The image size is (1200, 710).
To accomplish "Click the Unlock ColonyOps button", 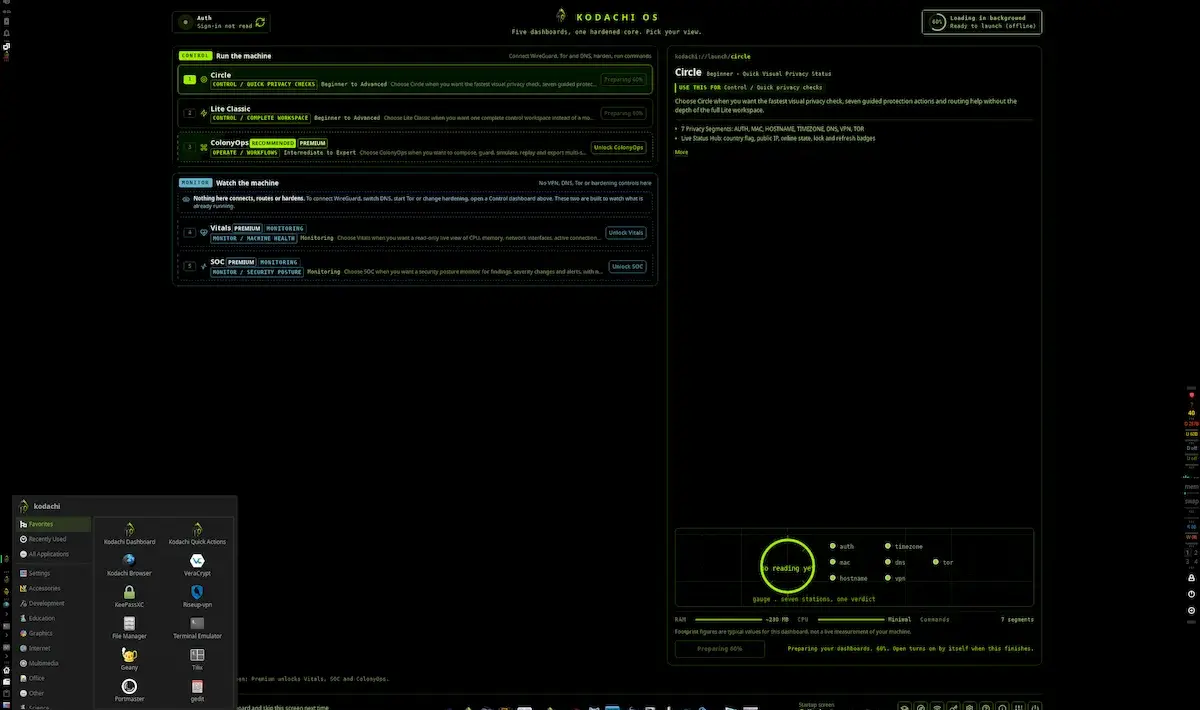I will tap(618, 147).
